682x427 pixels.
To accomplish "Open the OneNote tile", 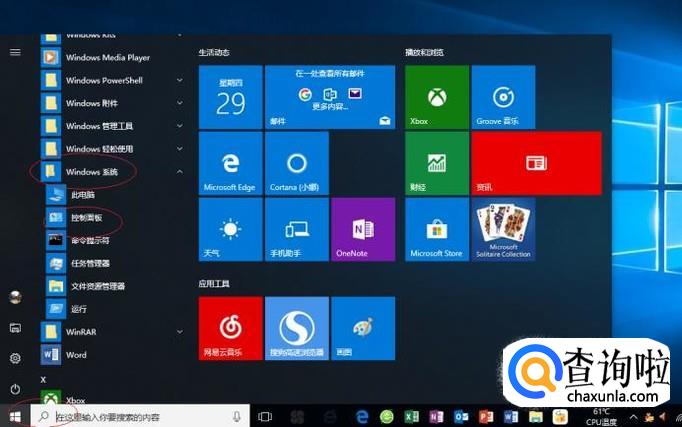I will [x=362, y=229].
